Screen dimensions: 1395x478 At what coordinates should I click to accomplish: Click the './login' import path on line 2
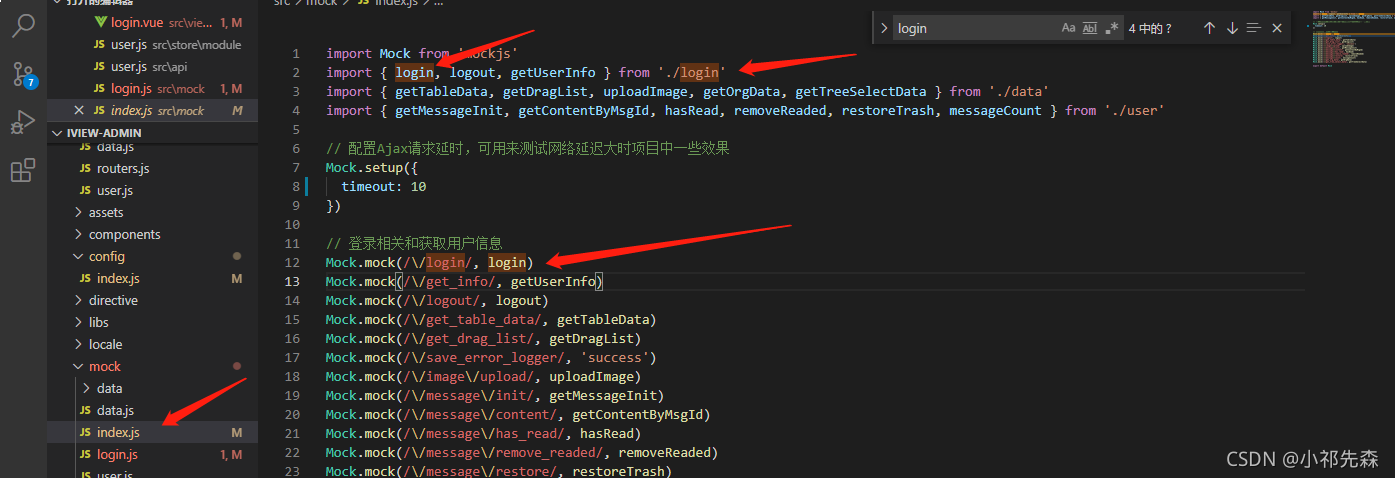[691, 72]
